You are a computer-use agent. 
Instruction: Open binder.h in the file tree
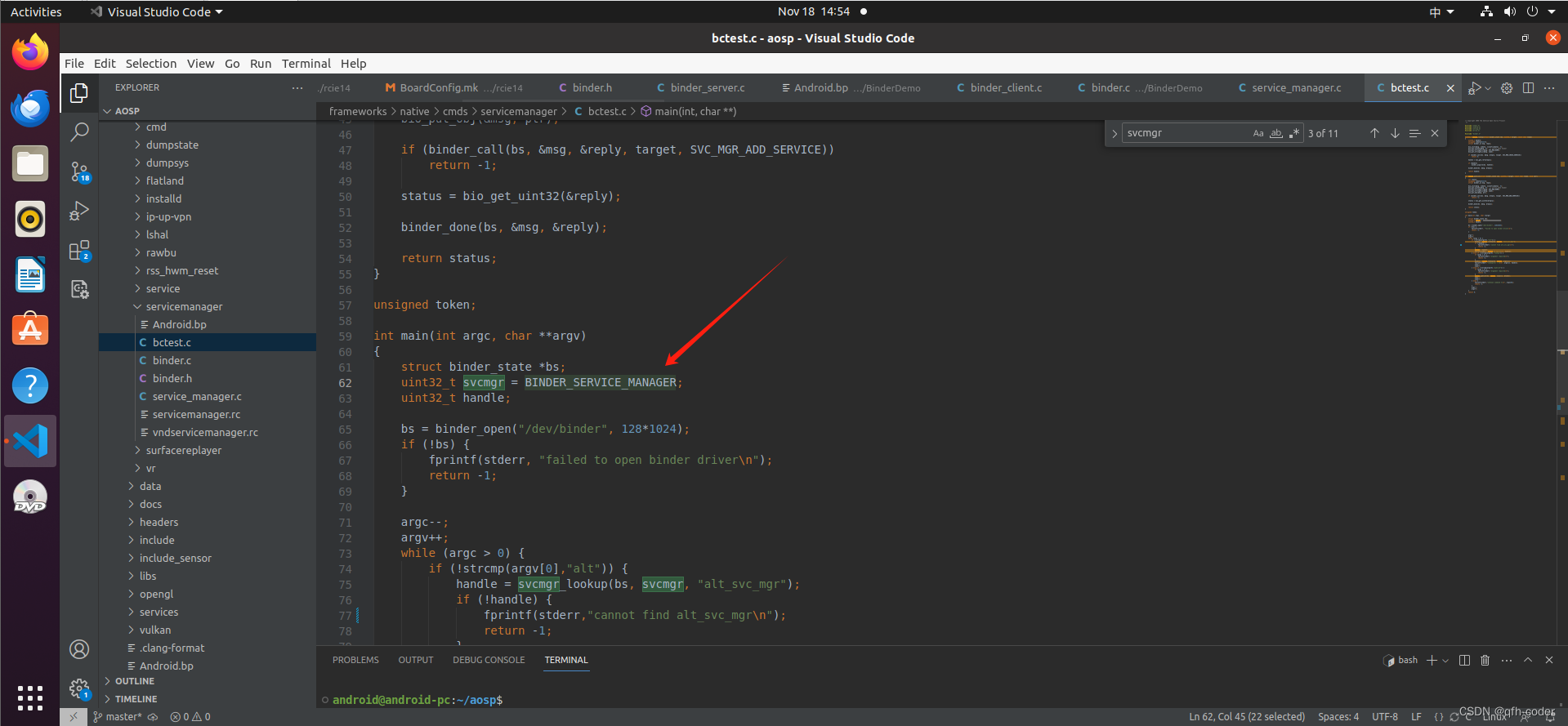[x=208, y=379]
